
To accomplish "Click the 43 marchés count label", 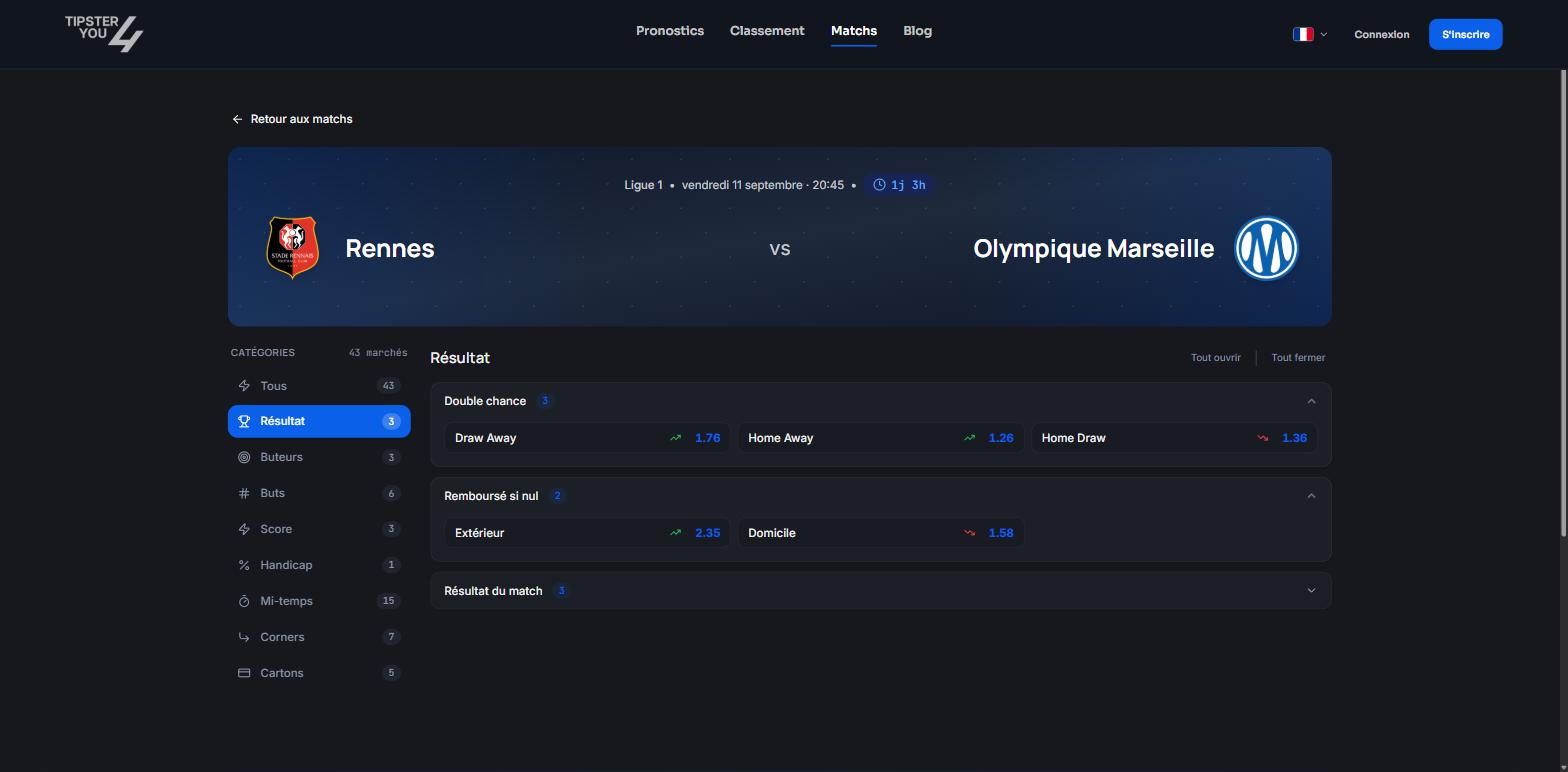I will (378, 353).
